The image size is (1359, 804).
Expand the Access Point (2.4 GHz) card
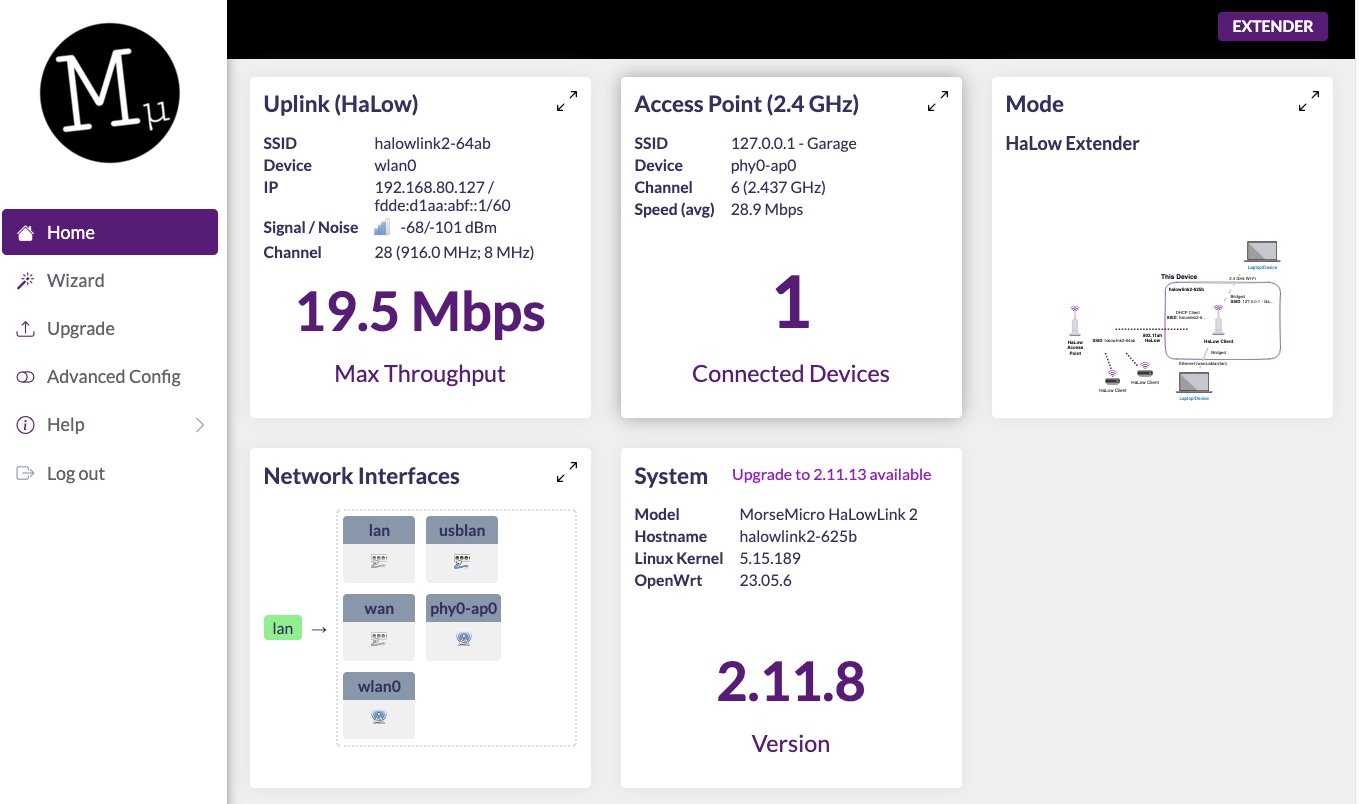938,101
